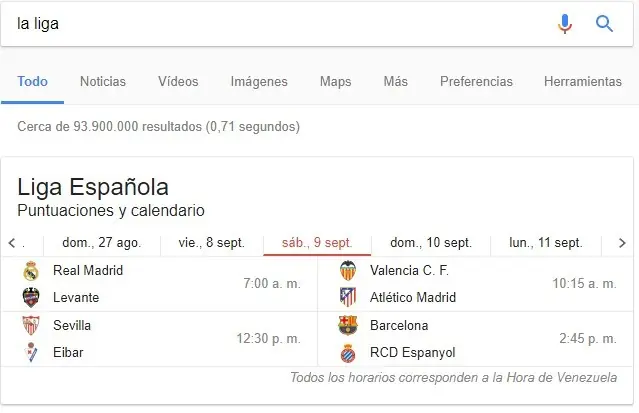Open the Preferencias settings link

pos(476,82)
